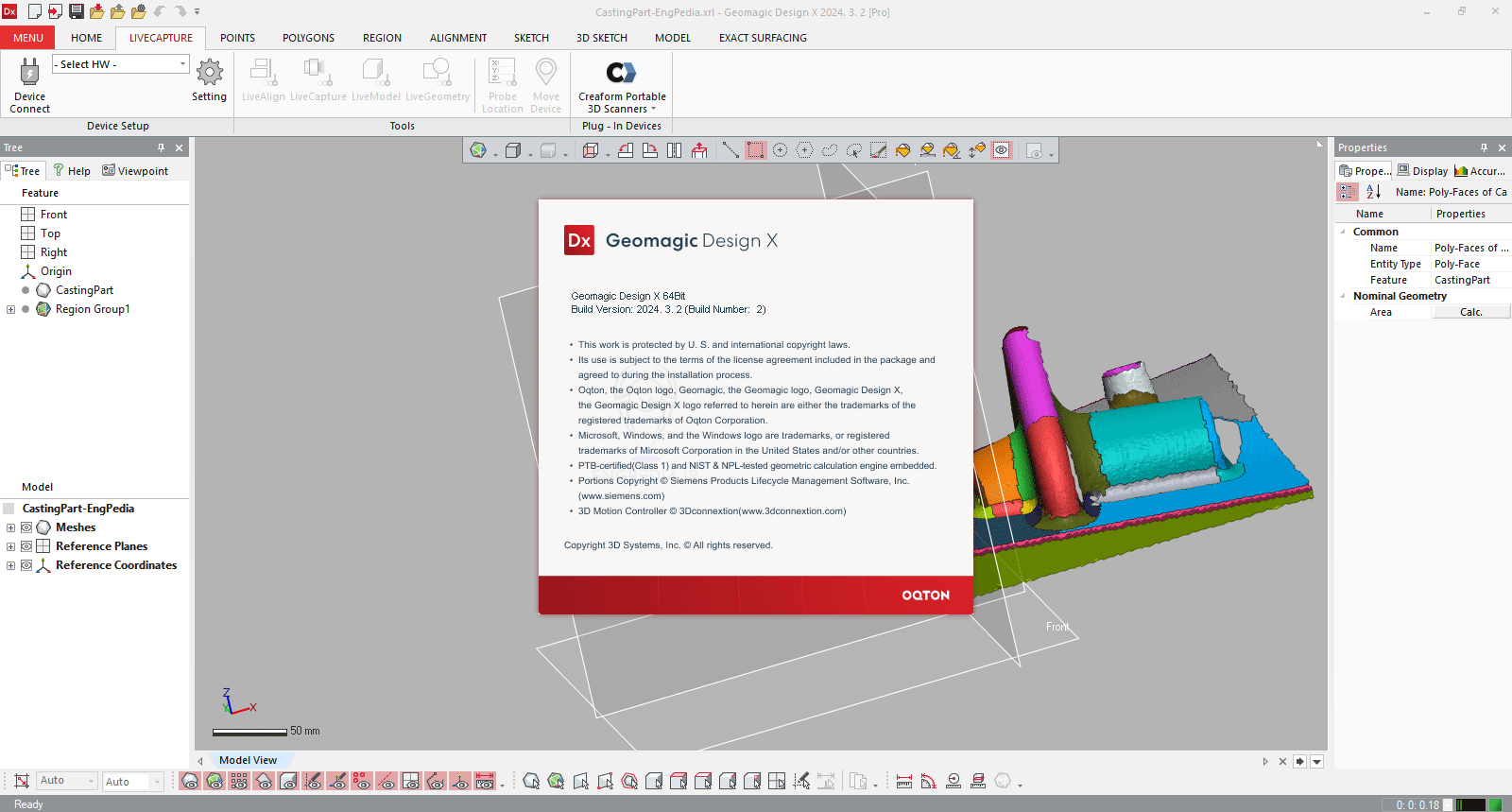Switch to the Display tab in Properties

1422,171
